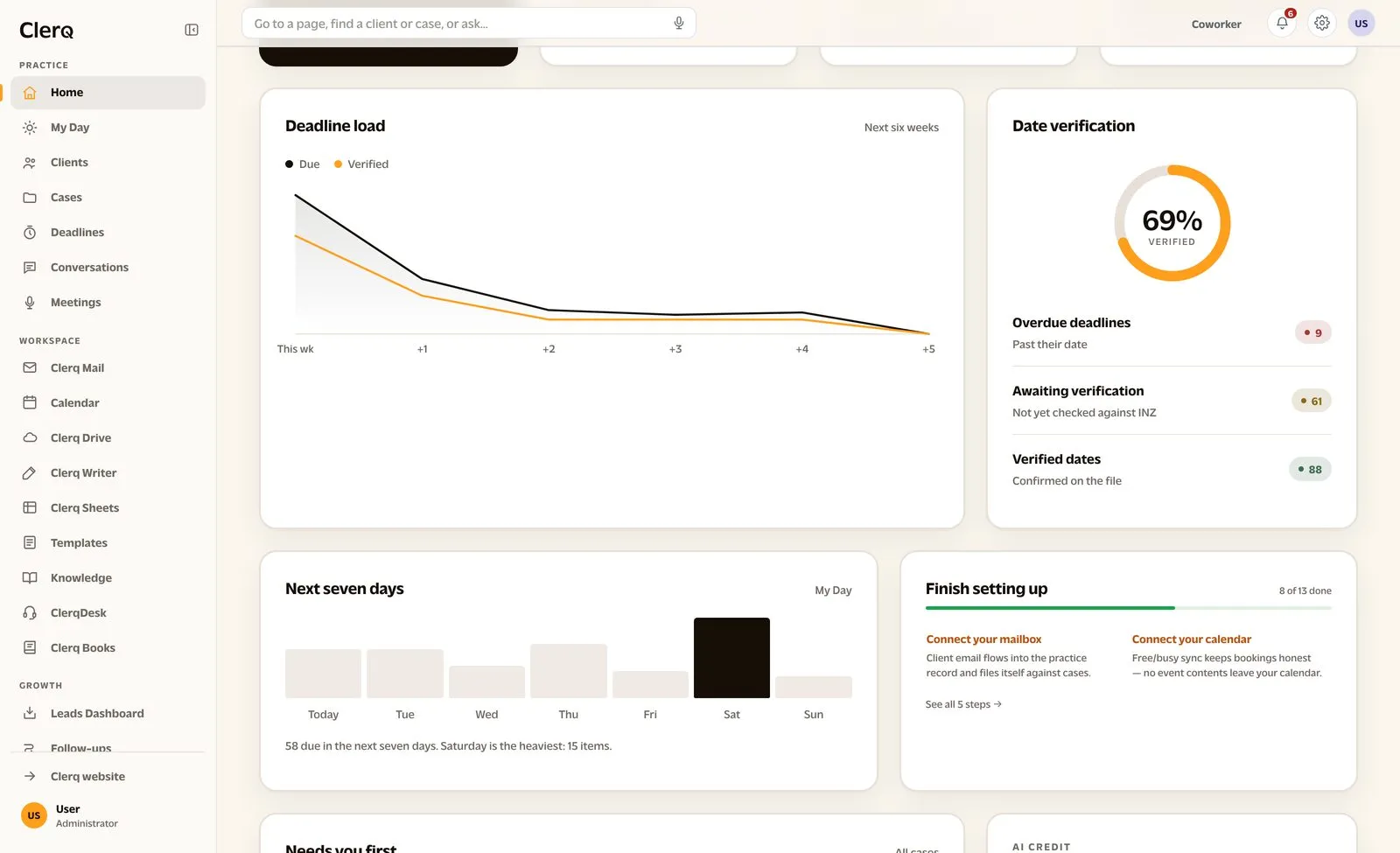The width and height of the screenshot is (1400, 853).
Task: Click the search input field
Action: coord(469,24)
